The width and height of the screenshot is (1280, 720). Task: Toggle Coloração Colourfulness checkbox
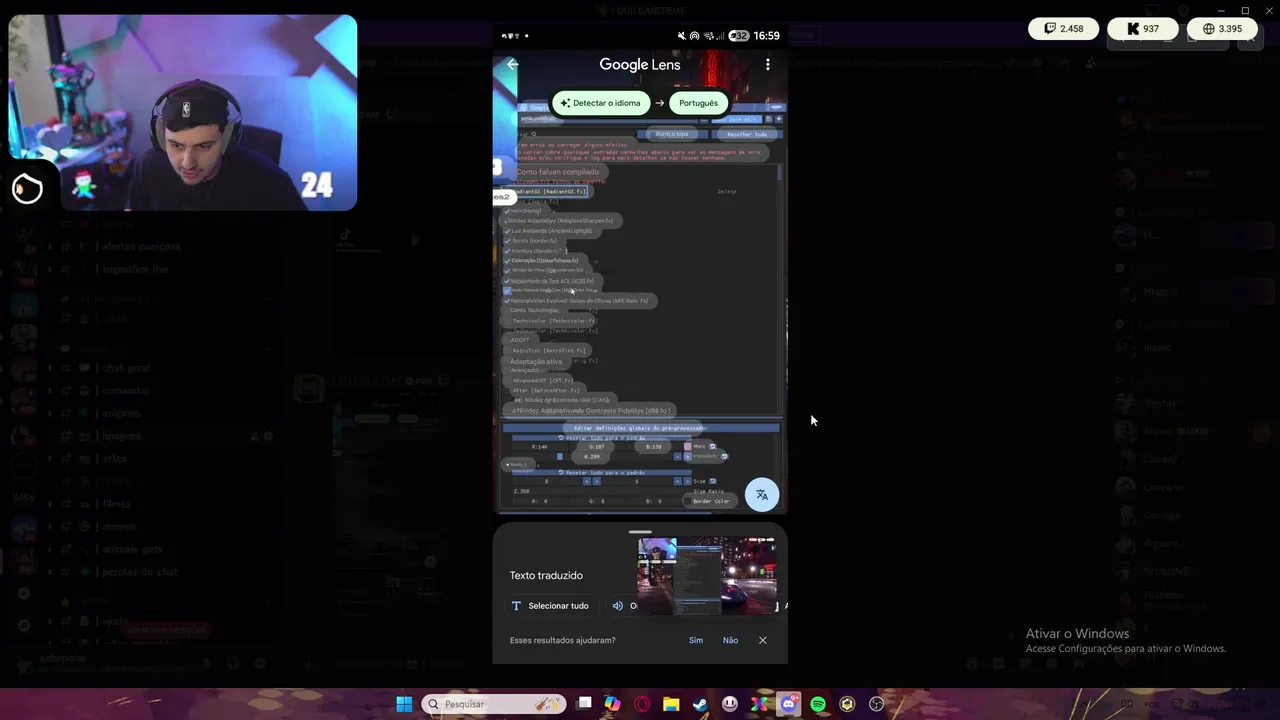pyautogui.click(x=507, y=261)
